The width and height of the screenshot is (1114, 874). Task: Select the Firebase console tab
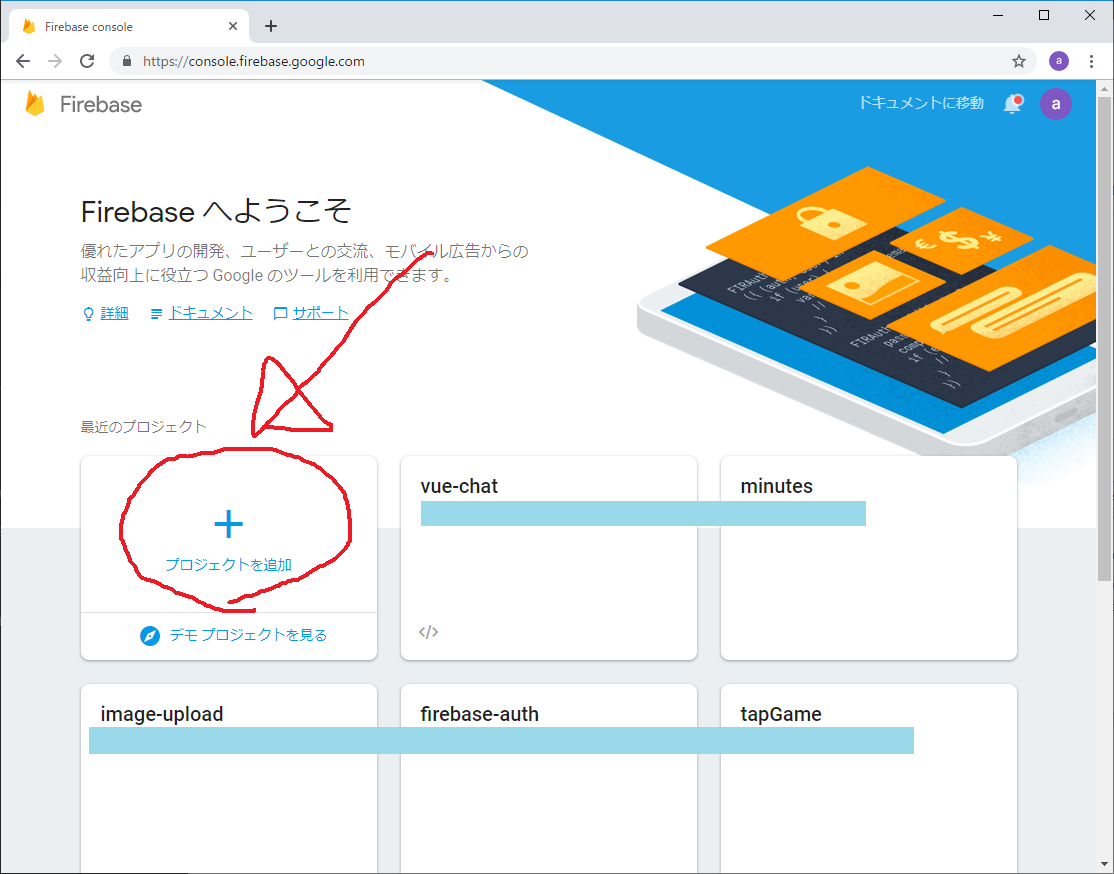129,26
